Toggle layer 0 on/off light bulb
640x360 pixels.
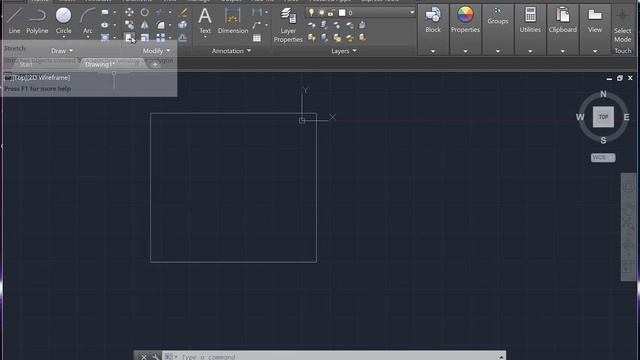pos(311,12)
